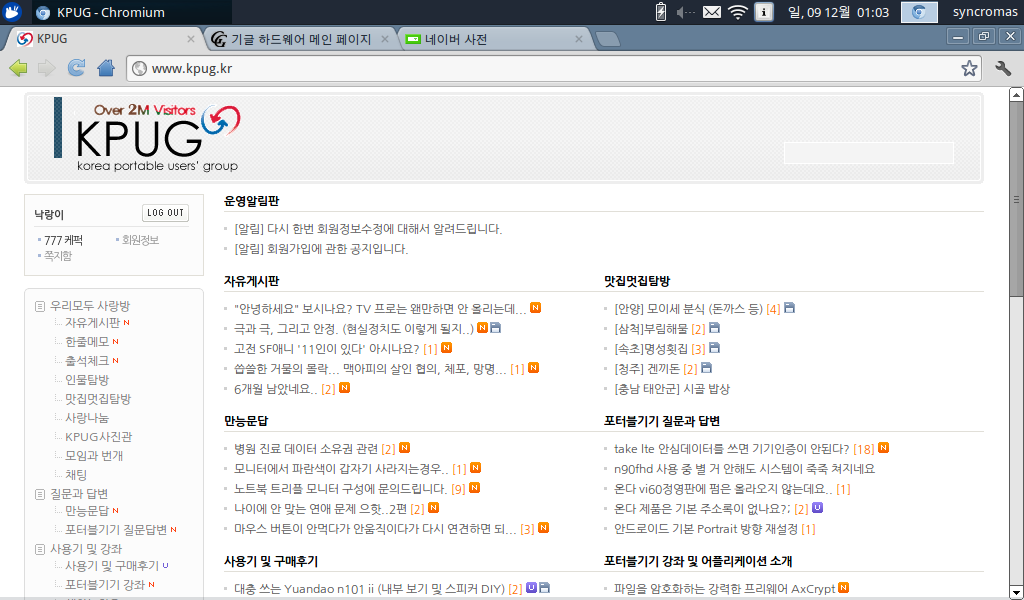Open 사랑나눔 in the sidebar
This screenshot has width=1024, height=600.
[x=87, y=418]
